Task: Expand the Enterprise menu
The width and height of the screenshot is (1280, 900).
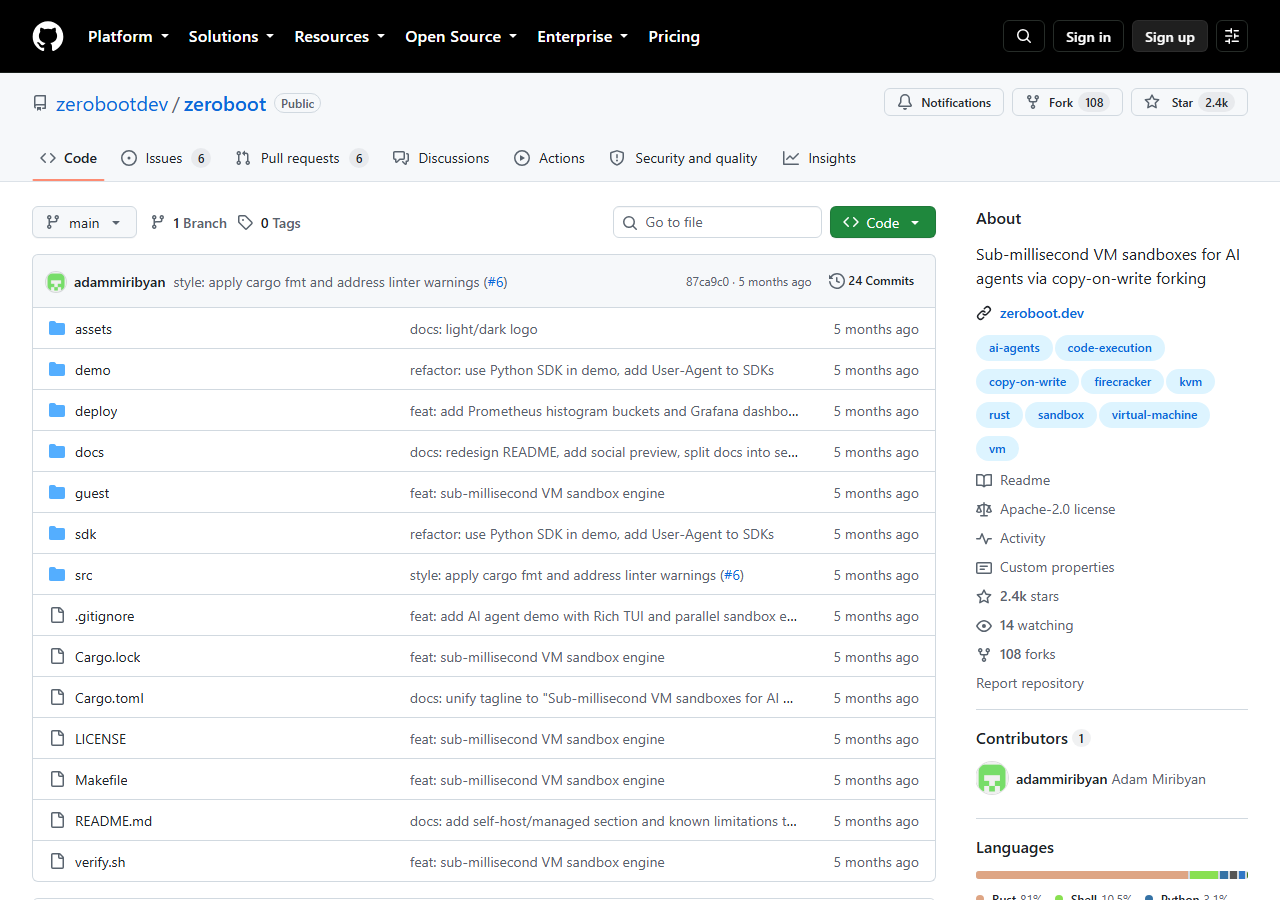Action: coord(582,36)
